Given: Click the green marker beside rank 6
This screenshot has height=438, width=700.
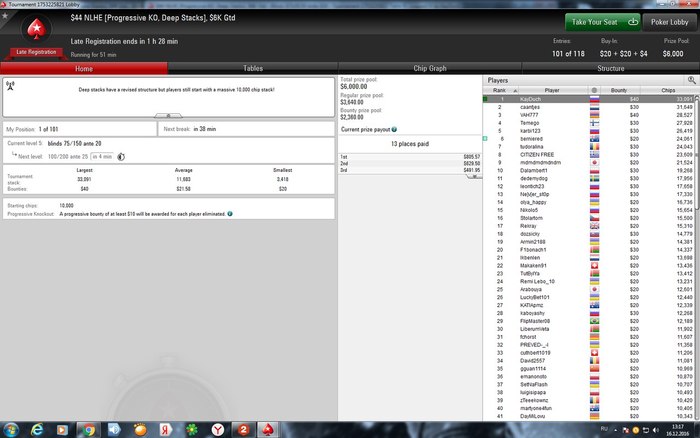Looking at the screenshot, I should coord(485,139).
